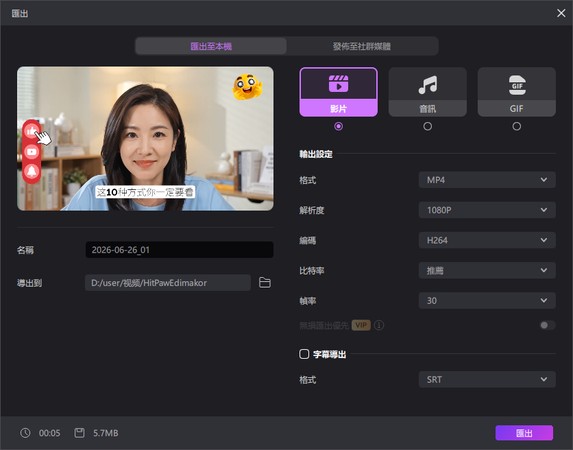Image resolution: width=573 pixels, height=450 pixels.
Task: Click the 輸出設定 section heading
Action: pyautogui.click(x=316, y=154)
